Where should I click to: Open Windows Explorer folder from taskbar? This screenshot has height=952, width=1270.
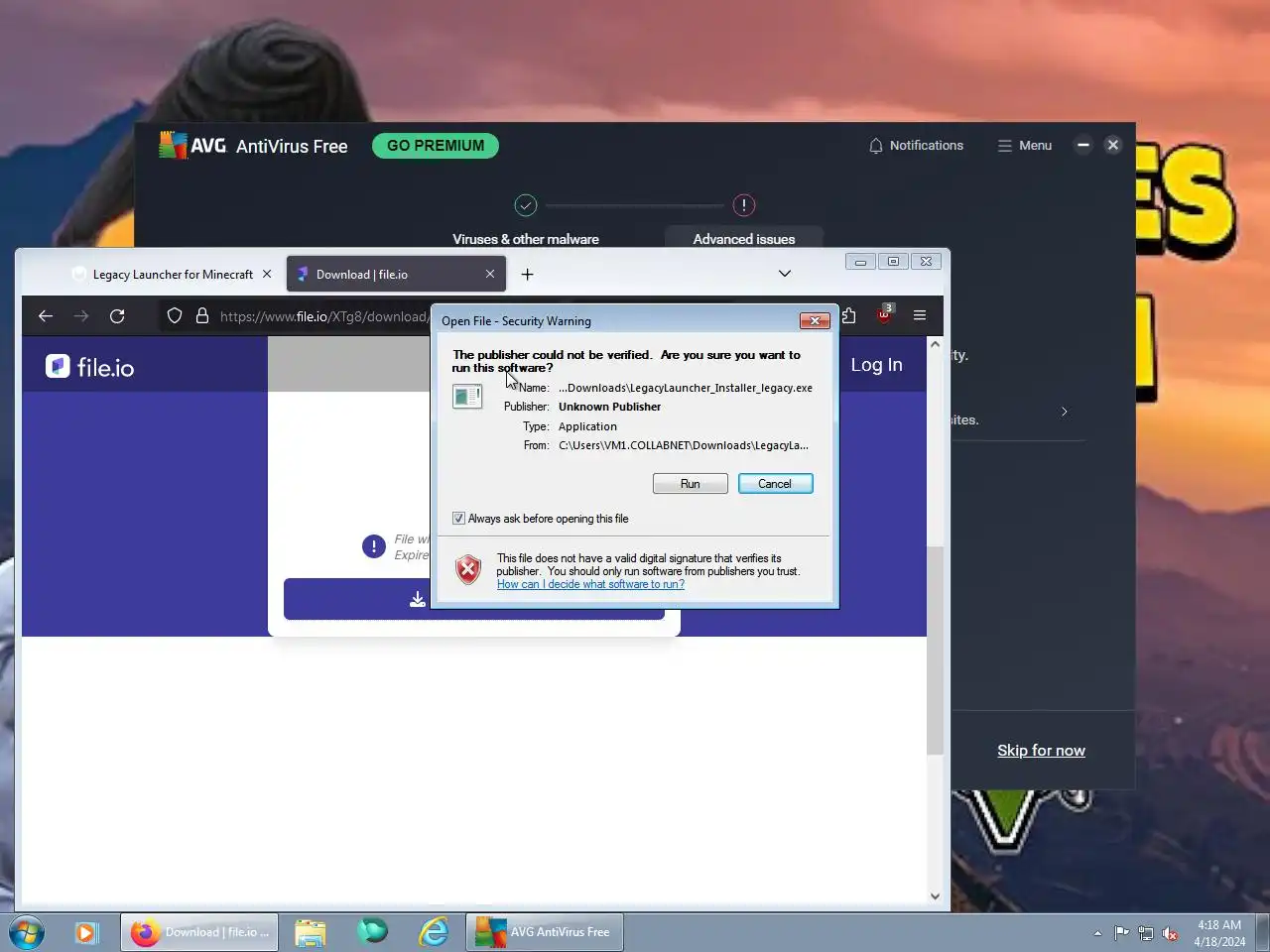[x=311, y=932]
